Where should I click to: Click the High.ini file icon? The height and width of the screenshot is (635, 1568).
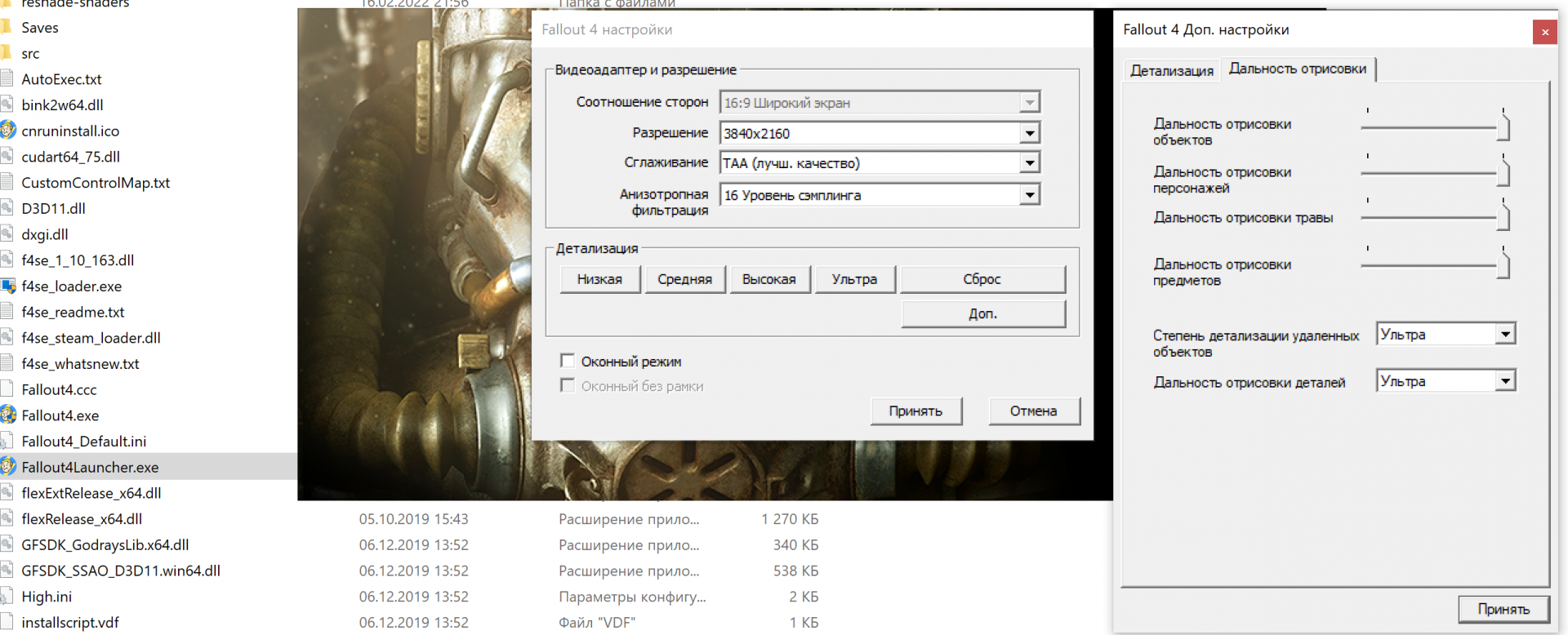point(7,597)
